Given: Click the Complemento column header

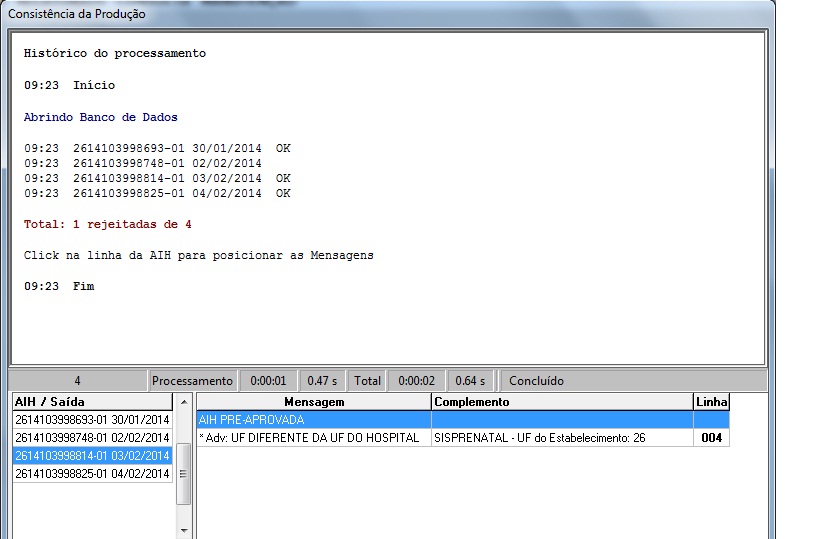Looking at the screenshot, I should click(561, 401).
